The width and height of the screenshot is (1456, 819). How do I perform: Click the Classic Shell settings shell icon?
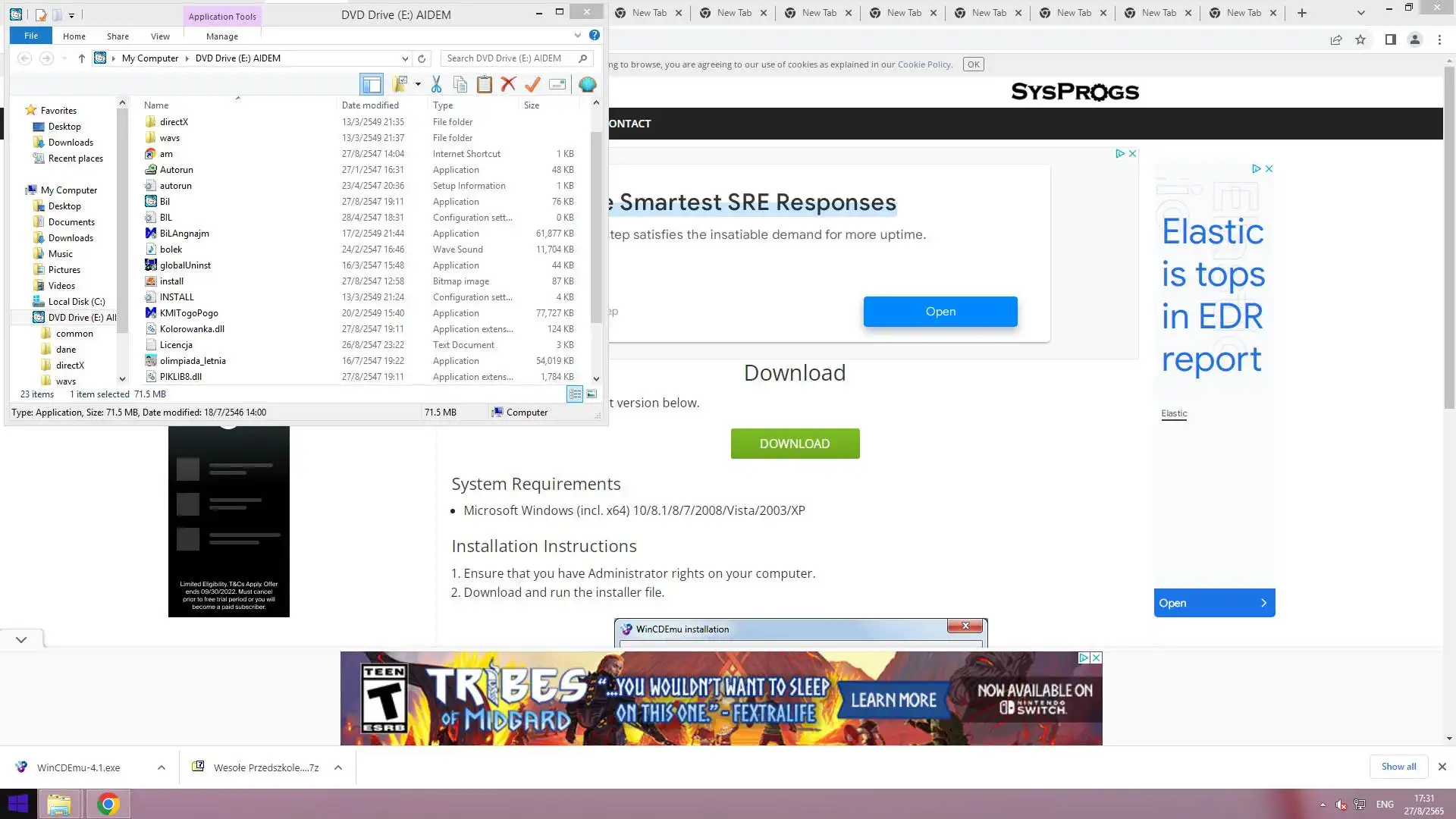point(587,84)
